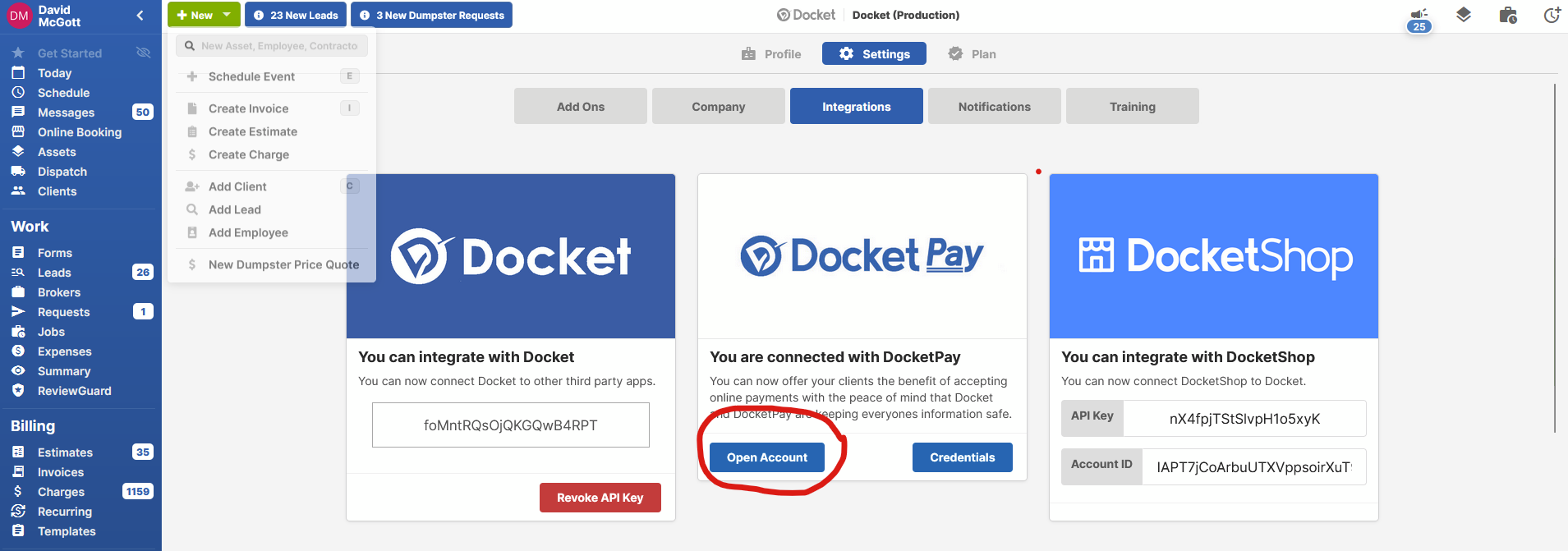Switch to the Profile tab
Viewport: 1568px width, 551px height.
(x=771, y=54)
